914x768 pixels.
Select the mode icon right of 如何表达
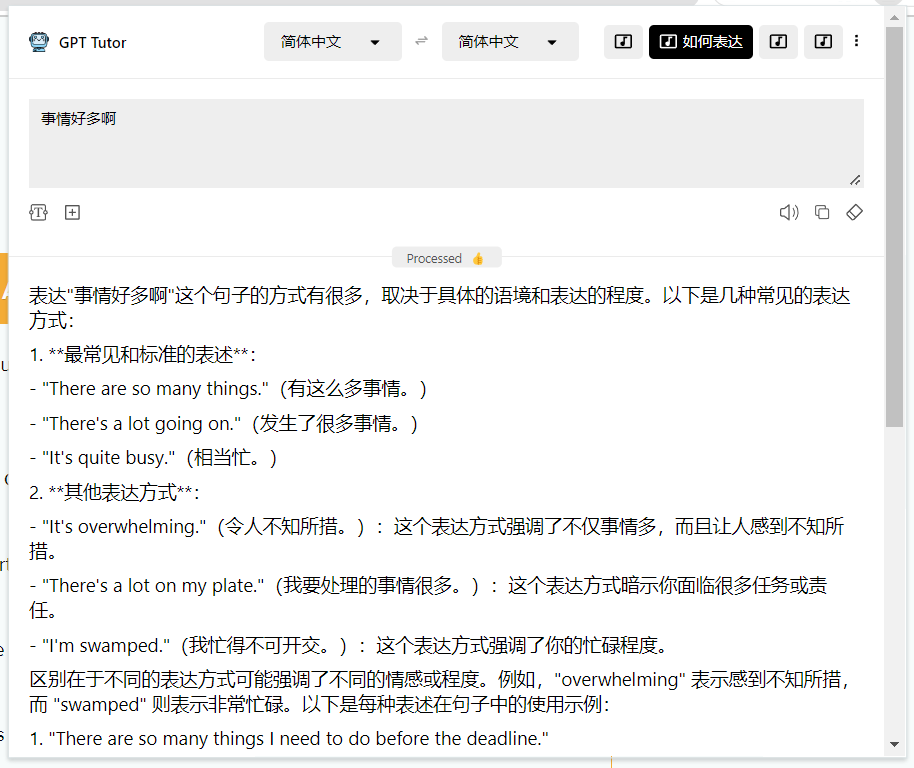tap(778, 42)
